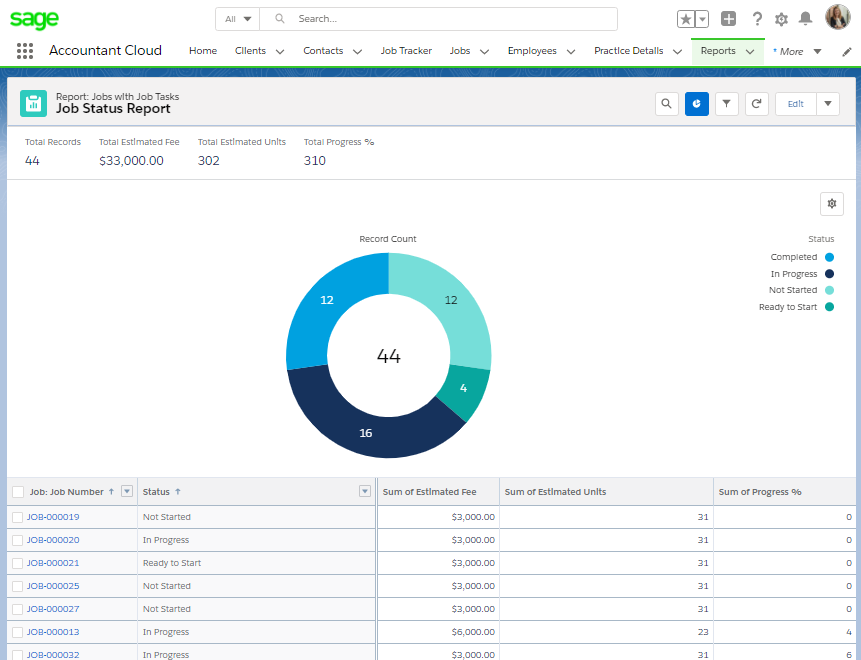Click the Edit button to modify the report
This screenshot has width=861, height=660.
click(x=795, y=103)
